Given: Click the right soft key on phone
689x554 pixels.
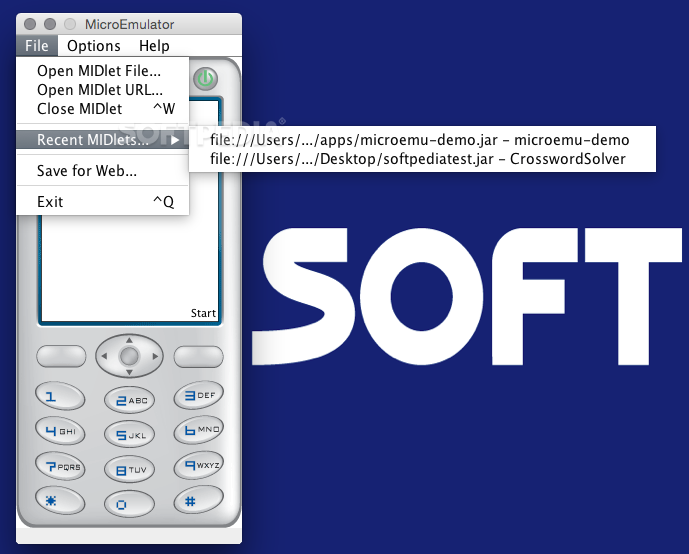Looking at the screenshot, I should [199, 356].
